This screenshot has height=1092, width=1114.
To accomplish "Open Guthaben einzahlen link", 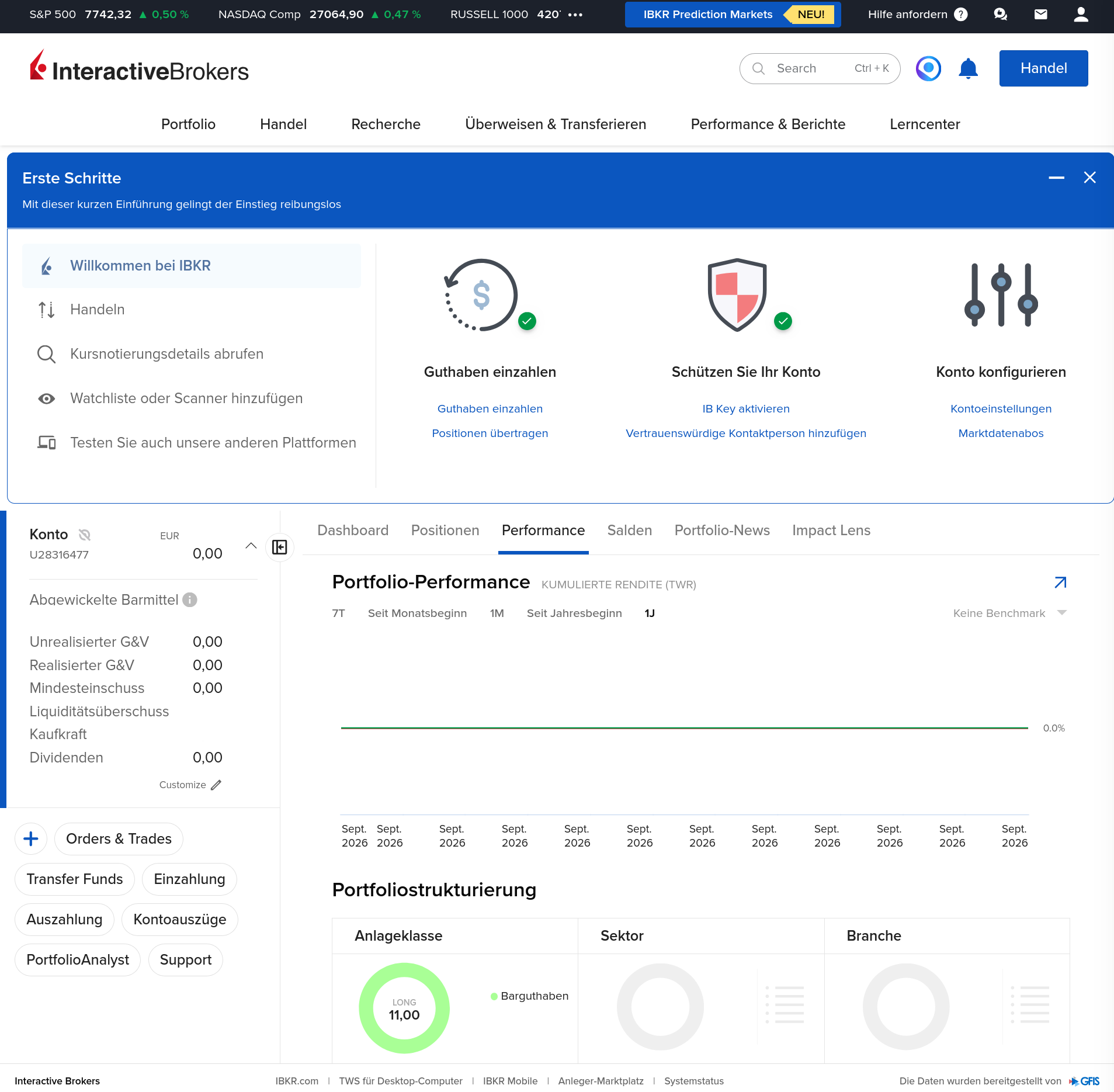I will [490, 409].
